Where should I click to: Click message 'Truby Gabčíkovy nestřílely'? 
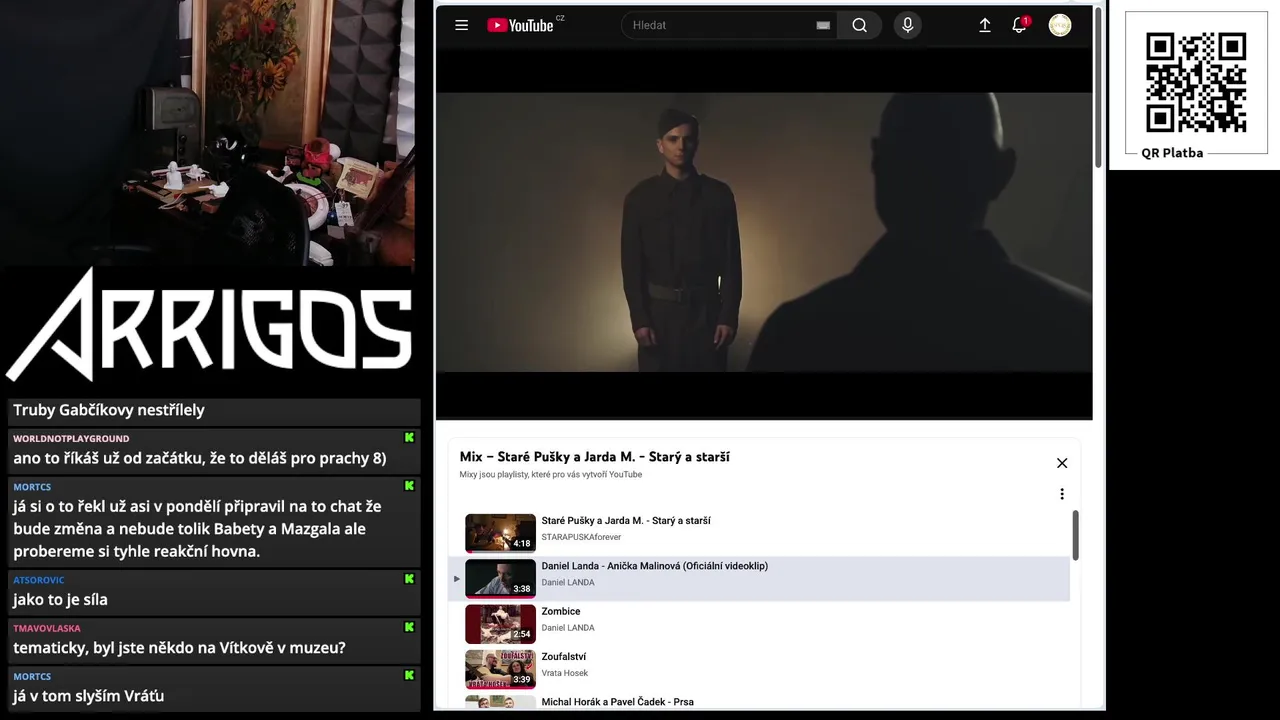109,410
